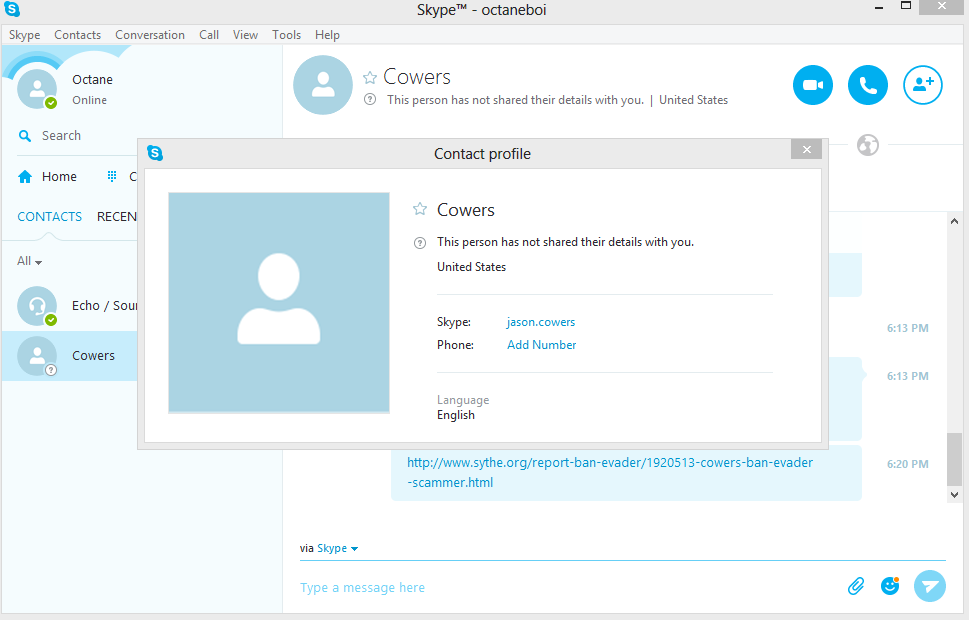Viewport: 969px width, 620px height.
Task: Switch to the RECENT tab
Action: 117,216
